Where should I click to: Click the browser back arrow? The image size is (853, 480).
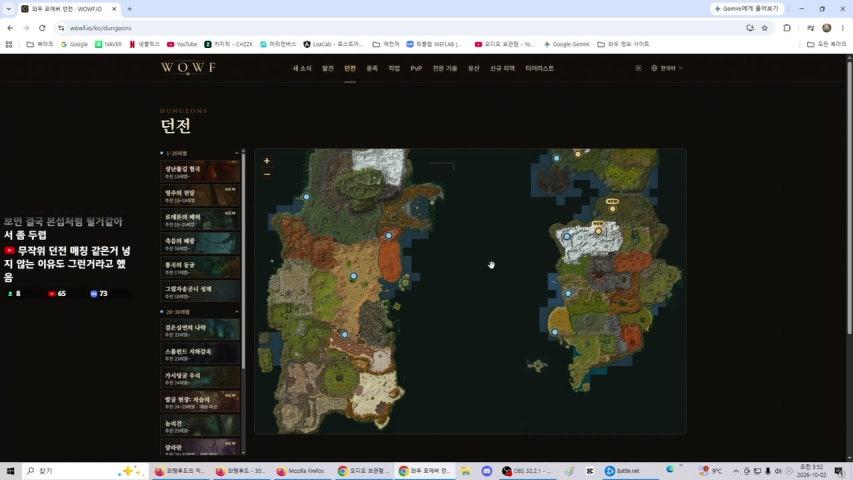point(10,28)
